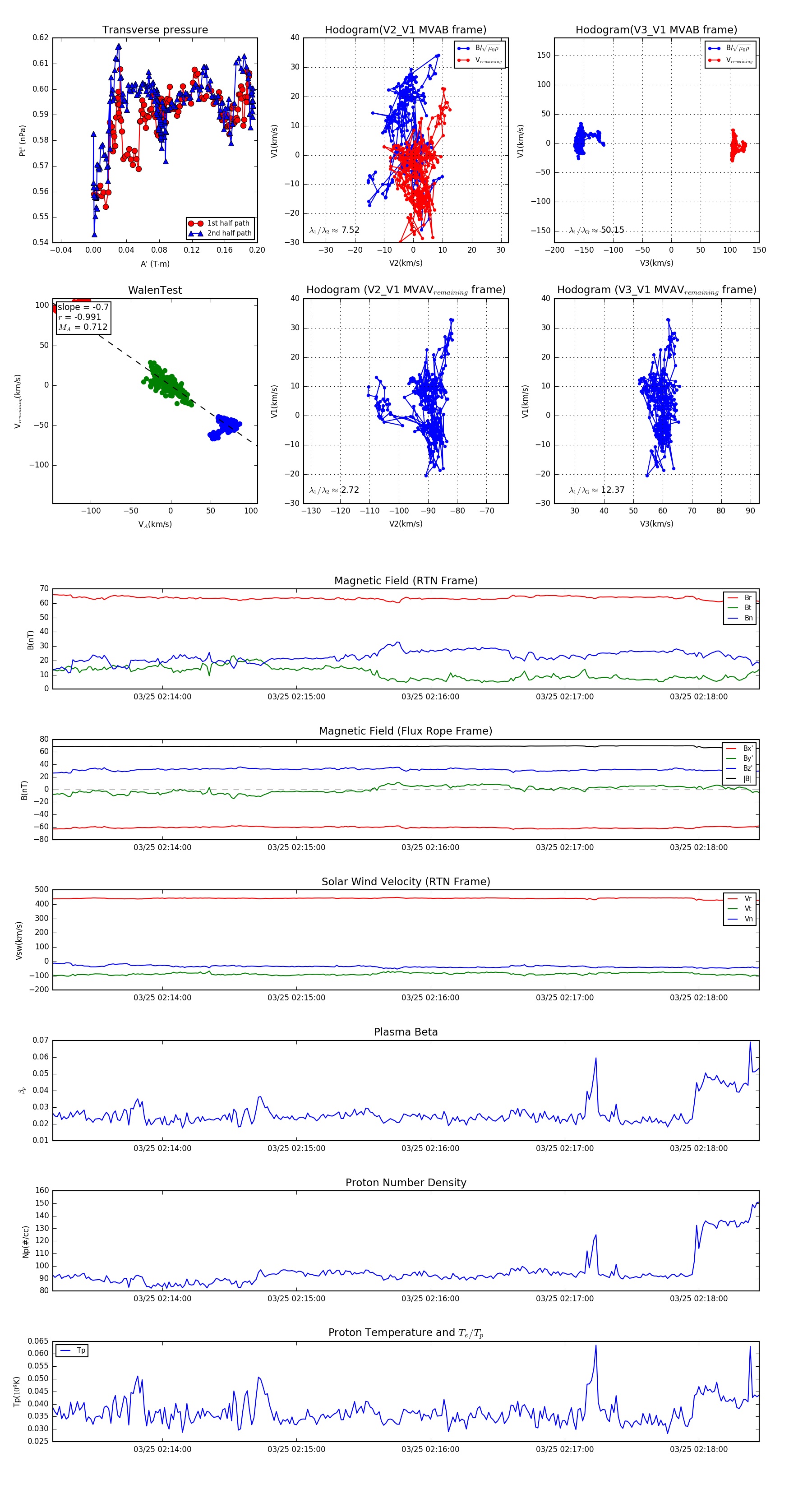Click the red circle marker for 1st half path
The image size is (812, 1489).
195,223
